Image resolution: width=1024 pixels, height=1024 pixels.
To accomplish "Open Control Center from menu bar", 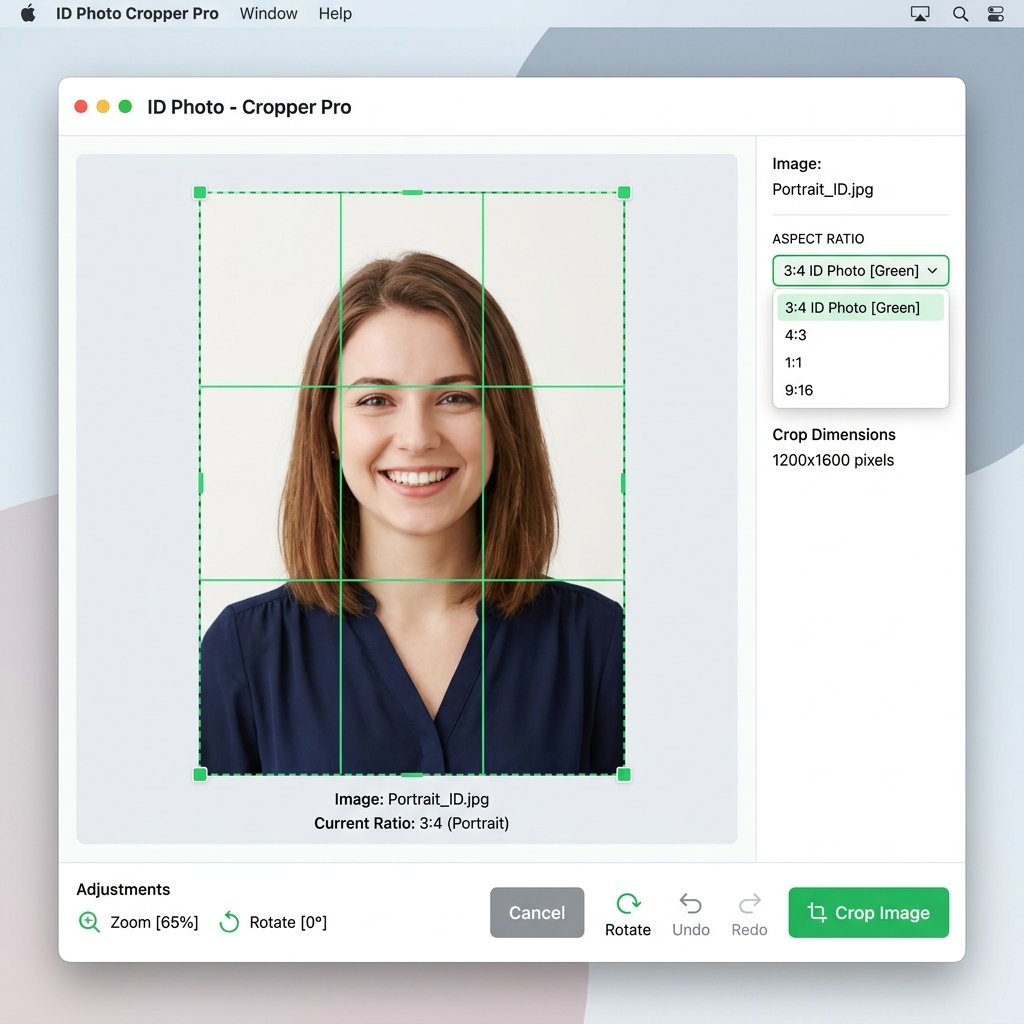I will point(995,14).
